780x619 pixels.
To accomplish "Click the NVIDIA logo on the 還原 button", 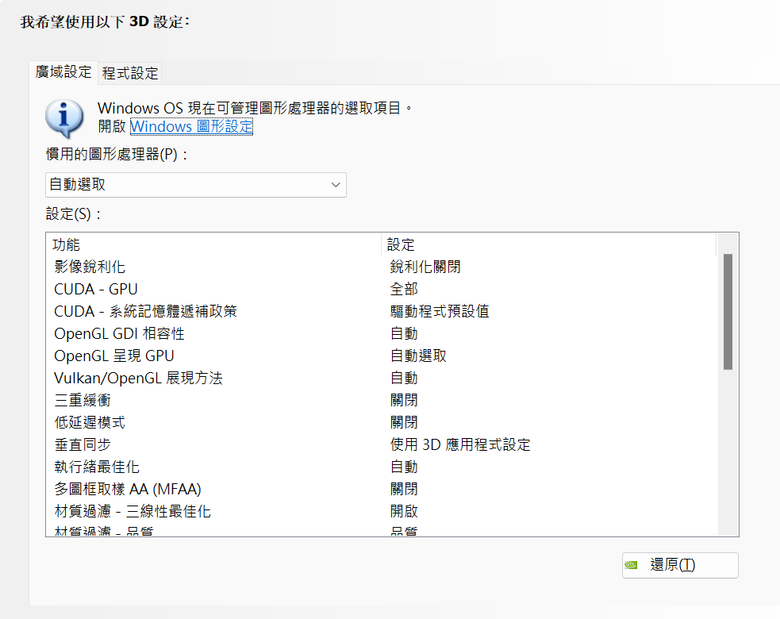I will pyautogui.click(x=632, y=565).
